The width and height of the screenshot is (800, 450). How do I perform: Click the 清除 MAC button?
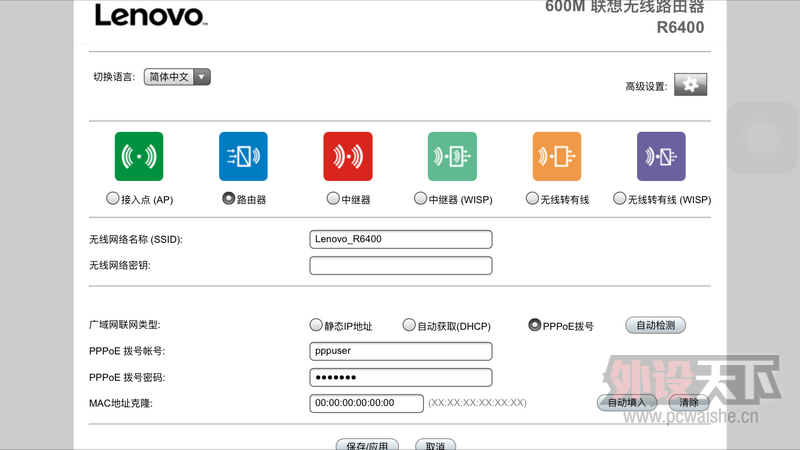689,403
